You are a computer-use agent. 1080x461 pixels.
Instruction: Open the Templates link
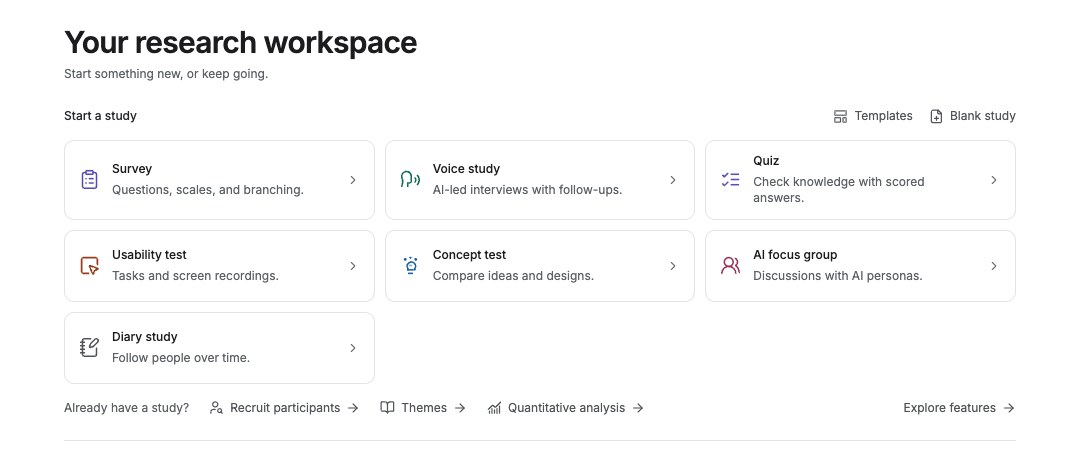pos(873,116)
